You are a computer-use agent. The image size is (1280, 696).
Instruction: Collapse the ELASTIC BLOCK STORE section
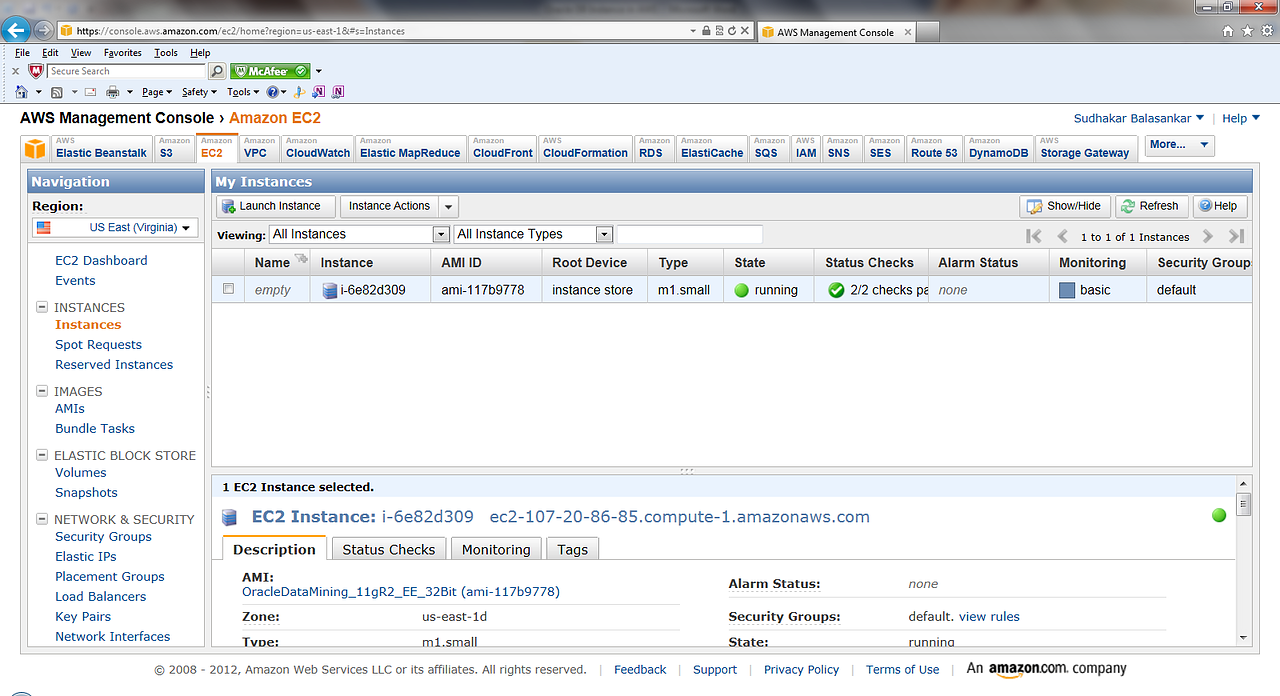tap(42, 455)
